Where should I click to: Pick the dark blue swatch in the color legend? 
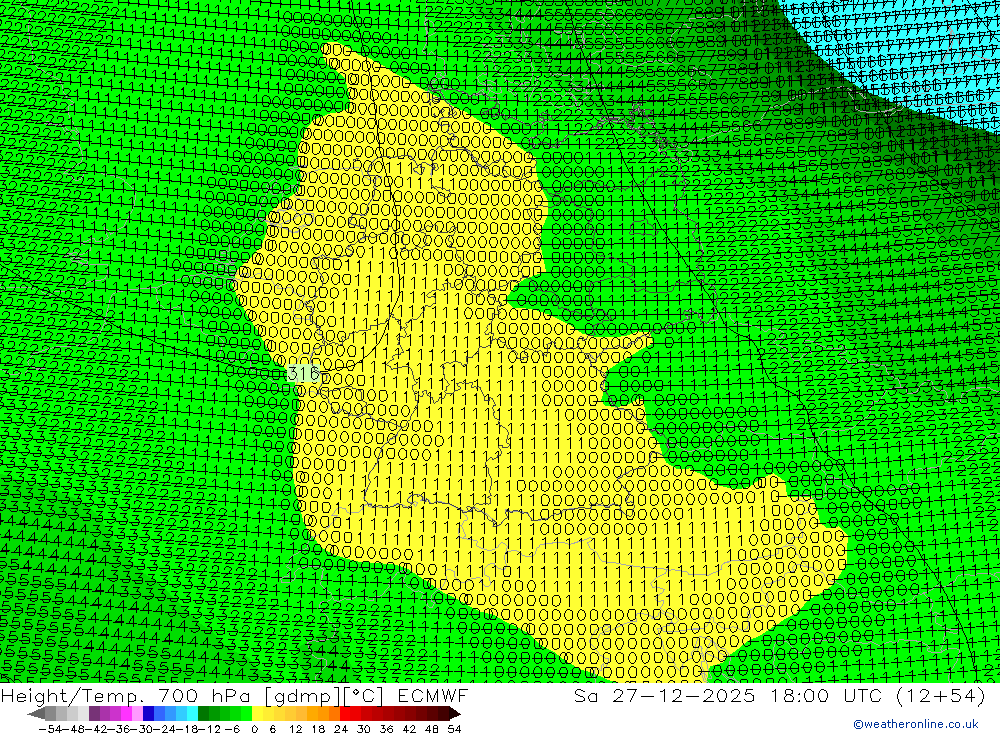point(149,714)
